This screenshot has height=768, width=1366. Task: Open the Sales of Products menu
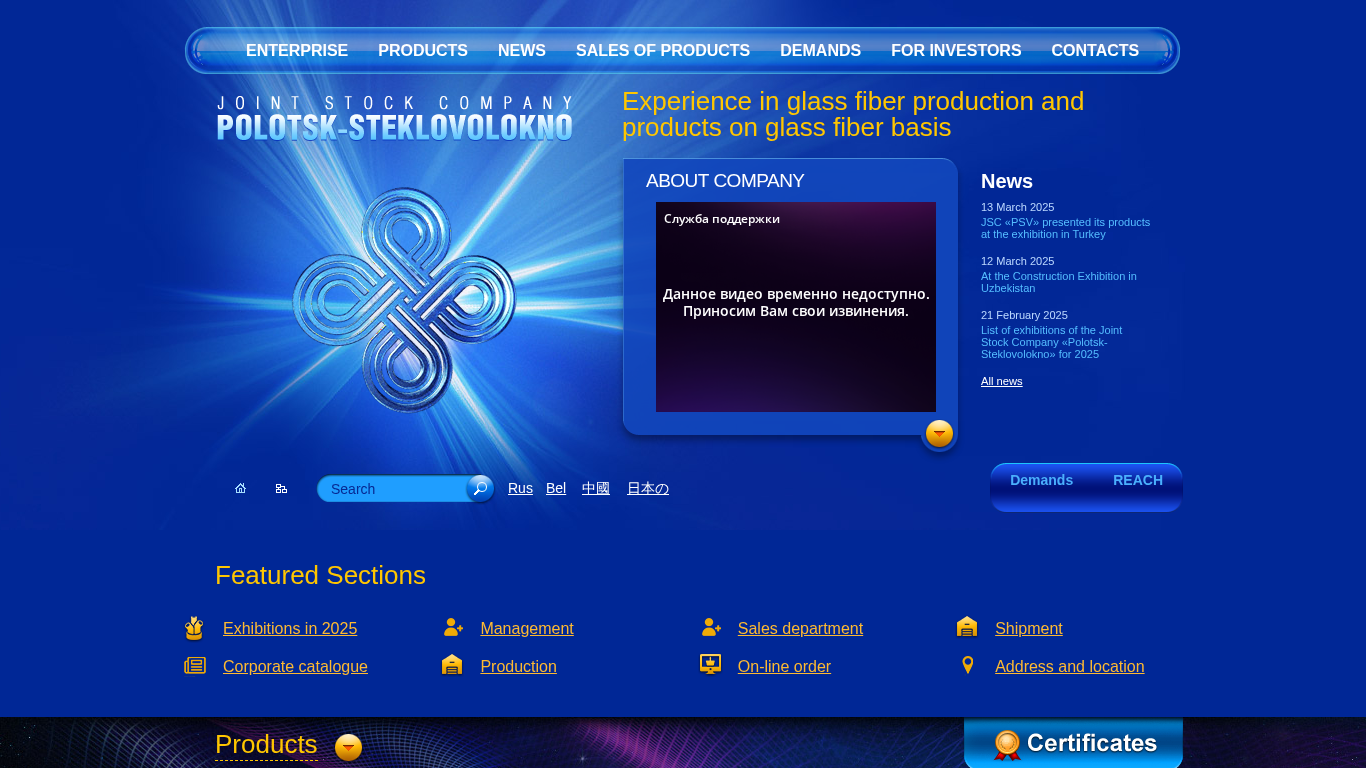[663, 51]
